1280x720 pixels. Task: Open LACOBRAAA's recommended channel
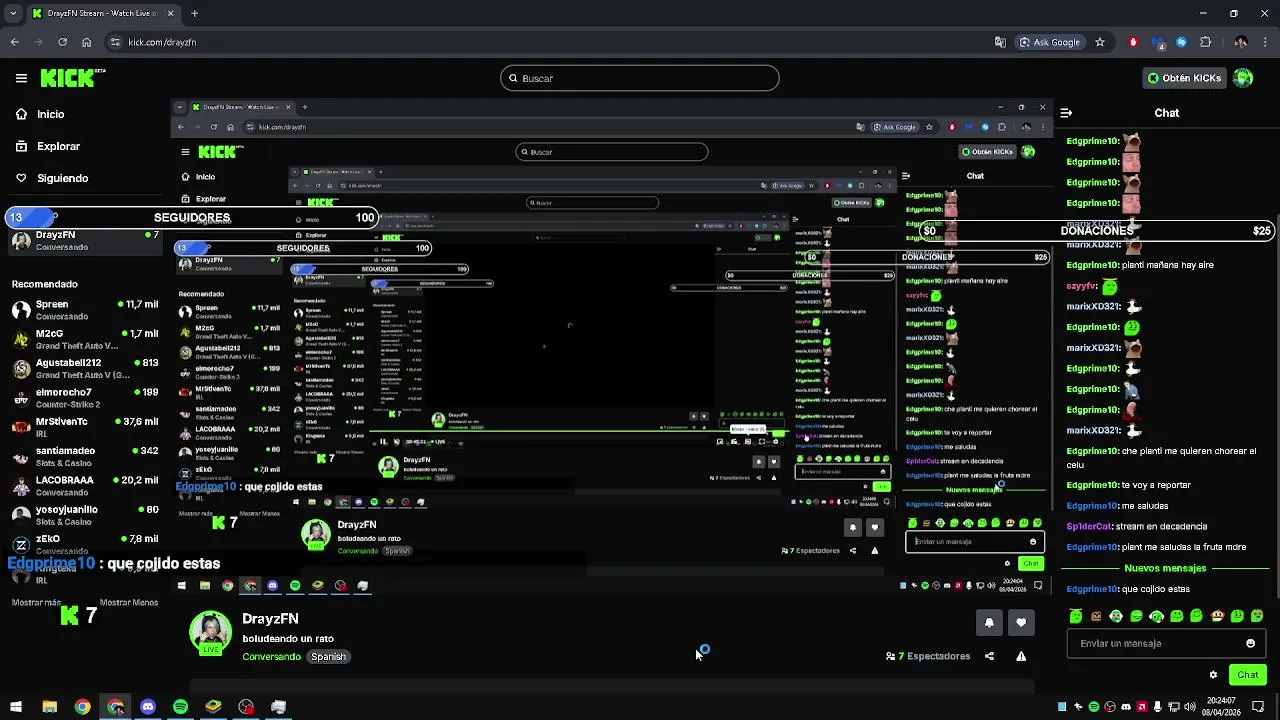[85, 485]
